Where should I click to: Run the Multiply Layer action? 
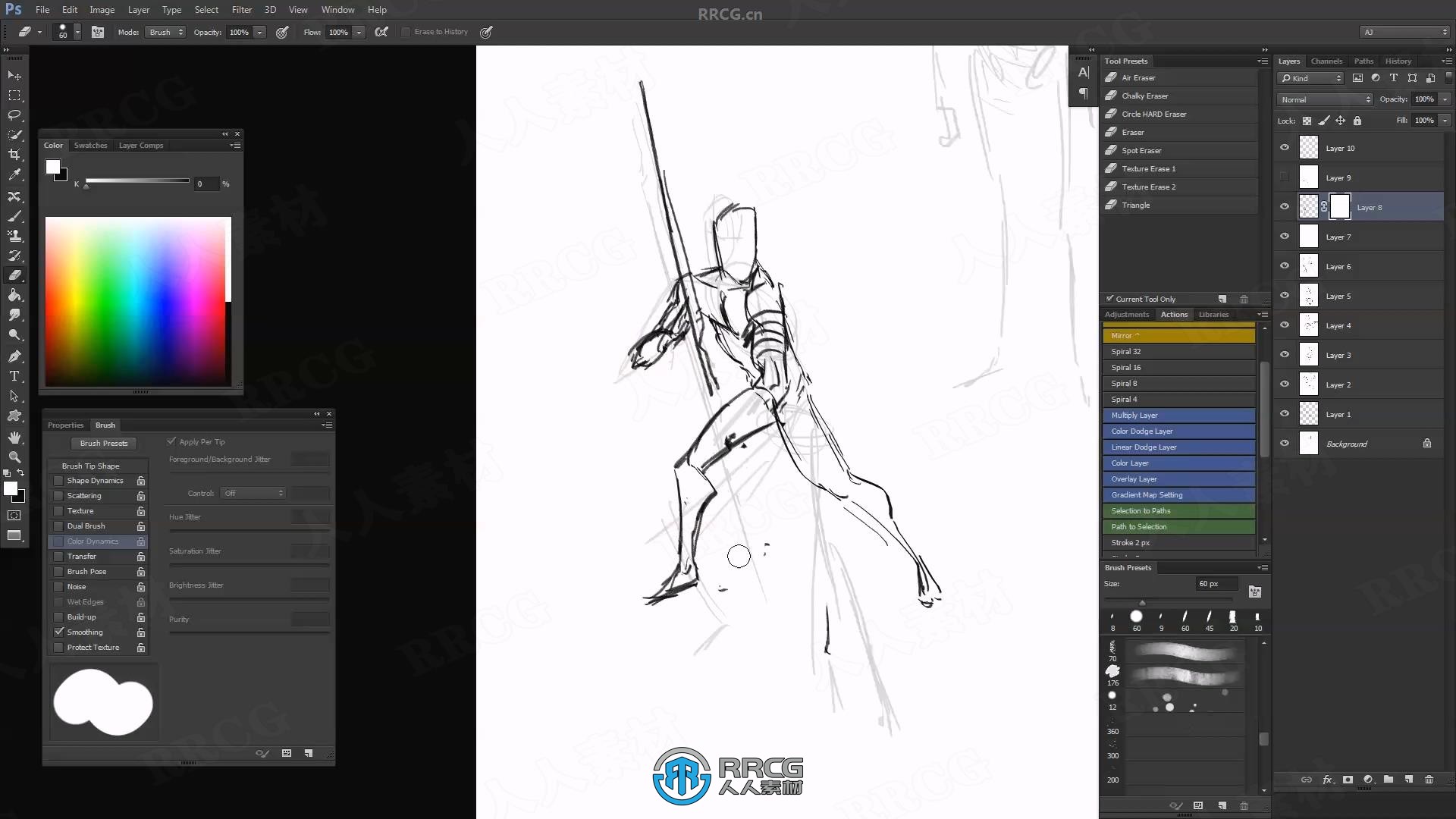[x=1178, y=415]
